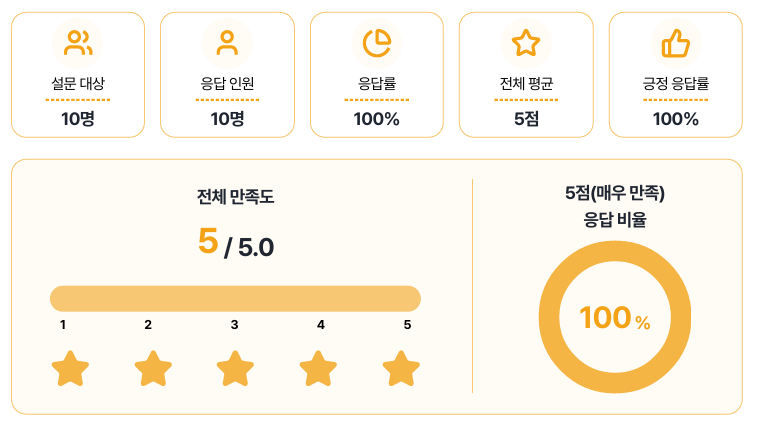Select the second star under label 2
Viewport: 761px width, 426px height.
coord(153,369)
